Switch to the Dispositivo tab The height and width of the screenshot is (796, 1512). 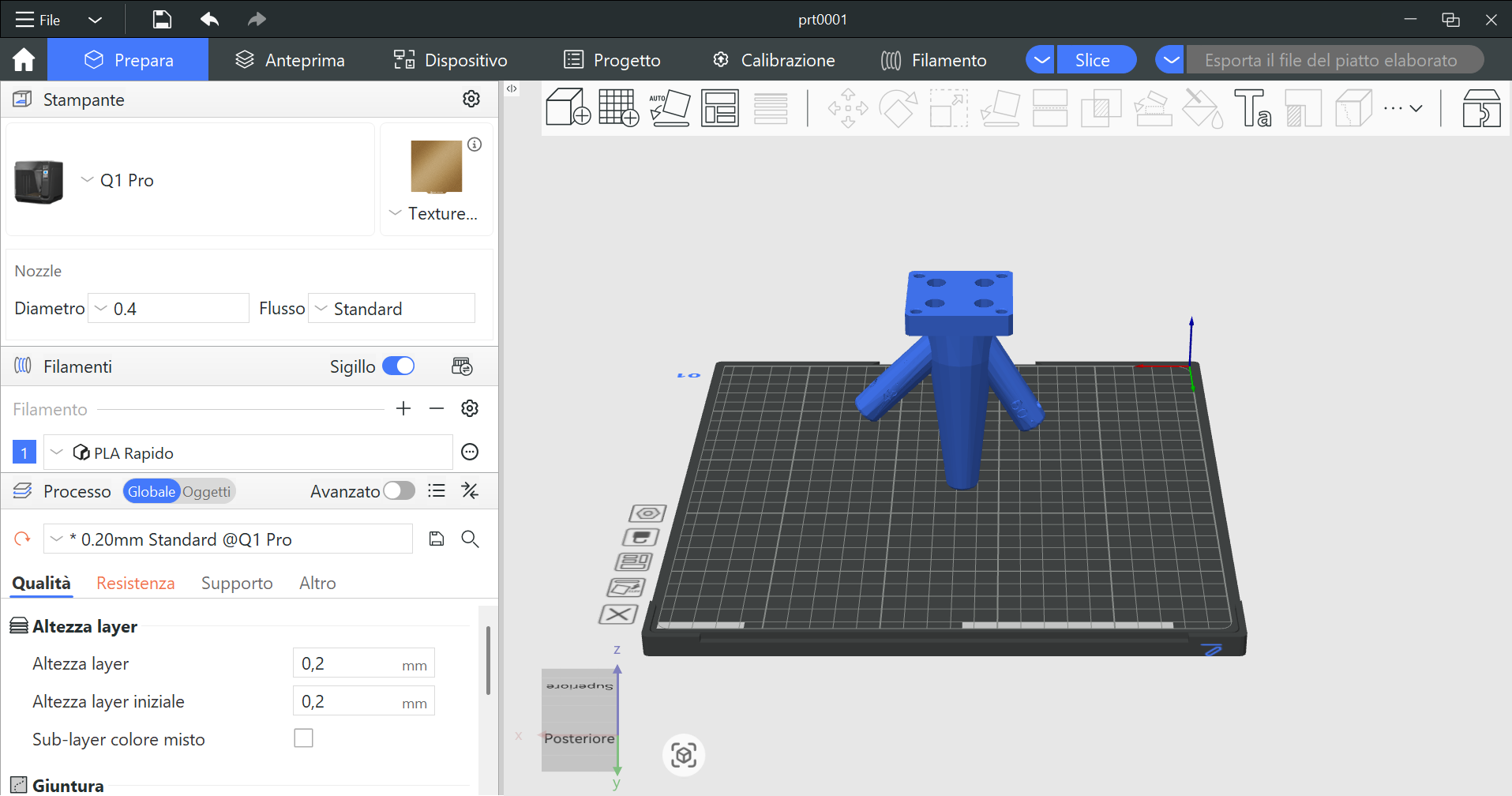[x=450, y=60]
